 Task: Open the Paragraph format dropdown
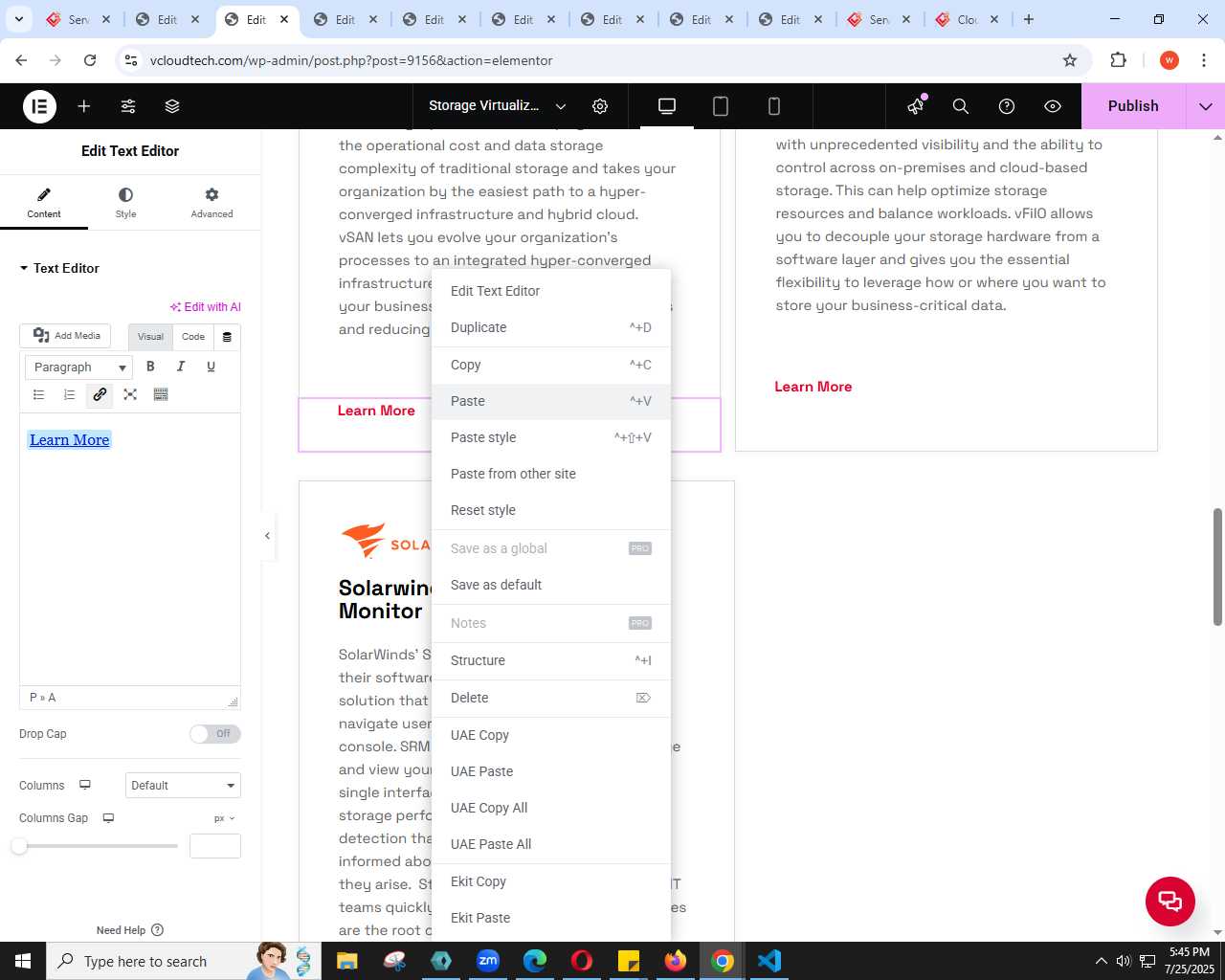[78, 367]
